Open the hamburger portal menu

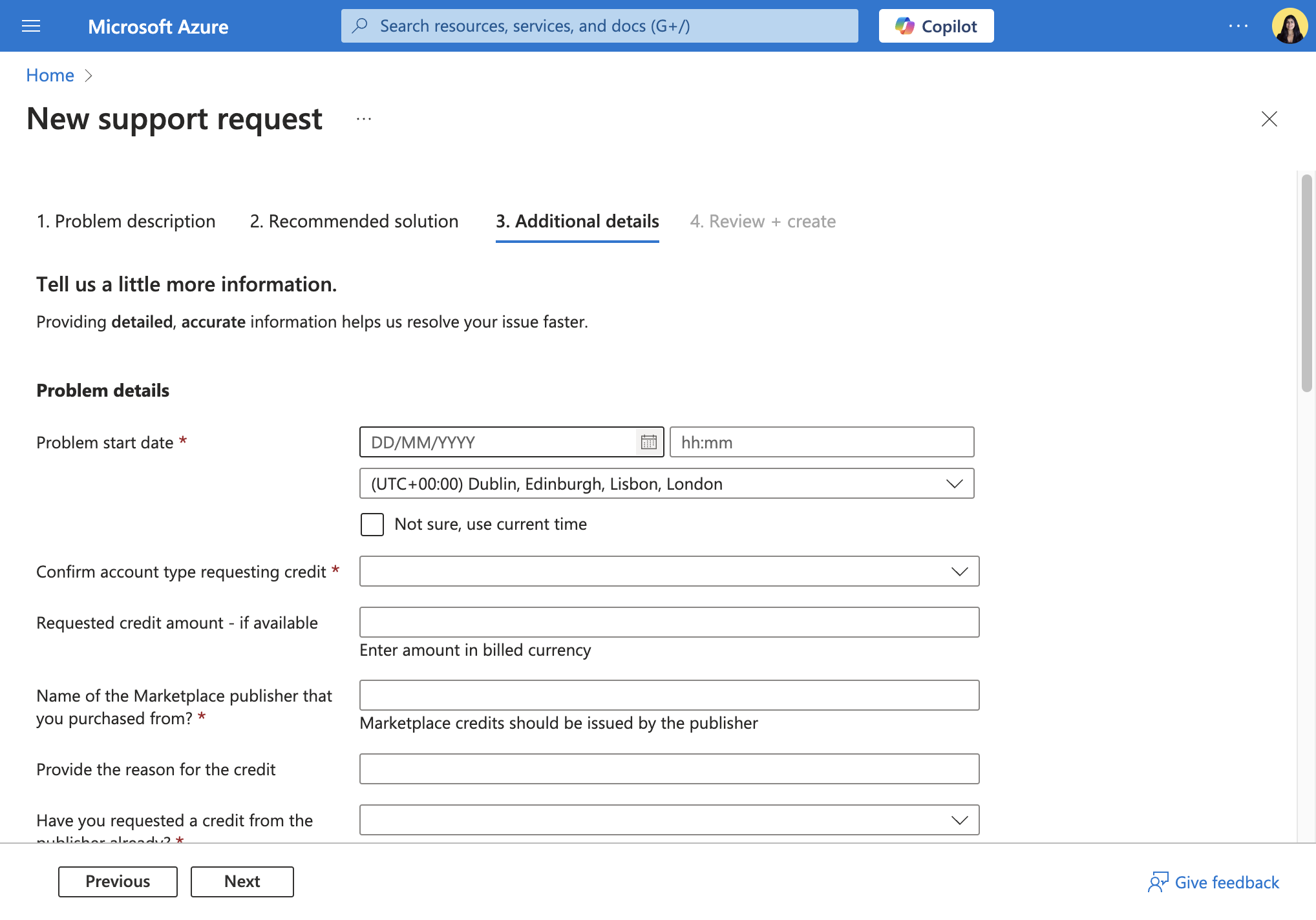(31, 26)
